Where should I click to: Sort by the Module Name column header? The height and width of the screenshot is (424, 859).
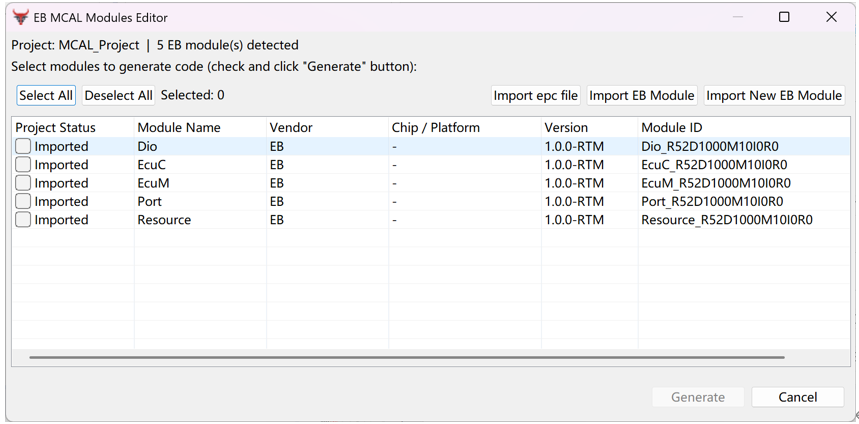coord(201,128)
